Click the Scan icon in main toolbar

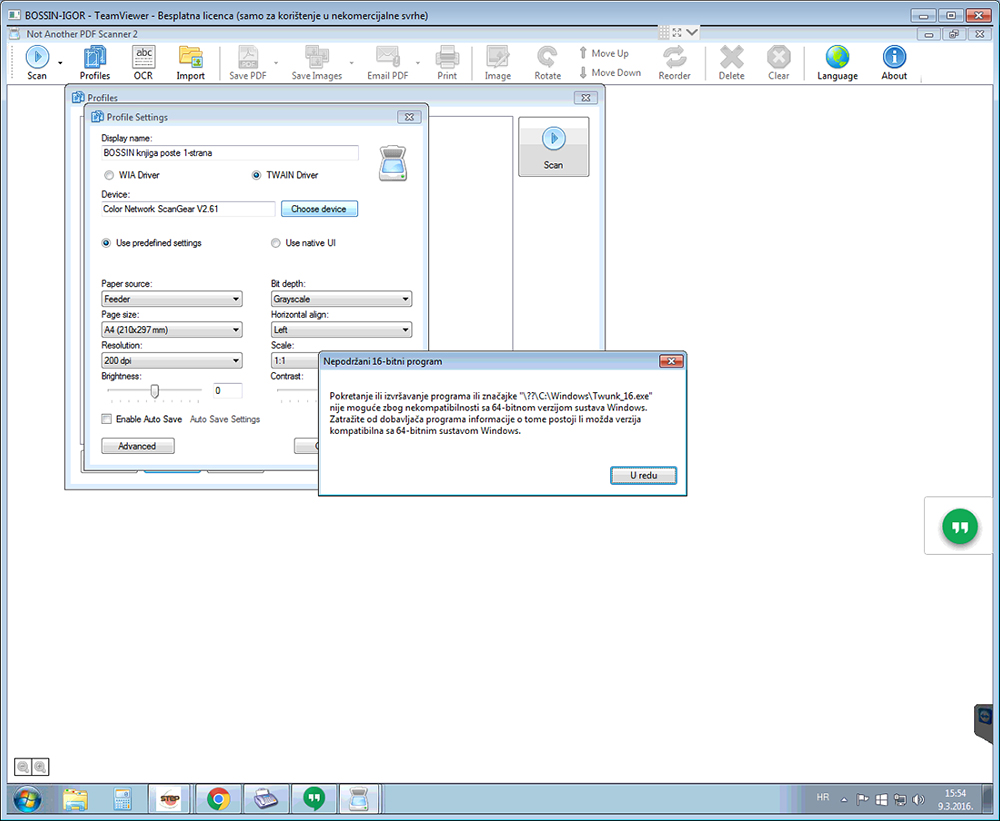click(x=36, y=62)
